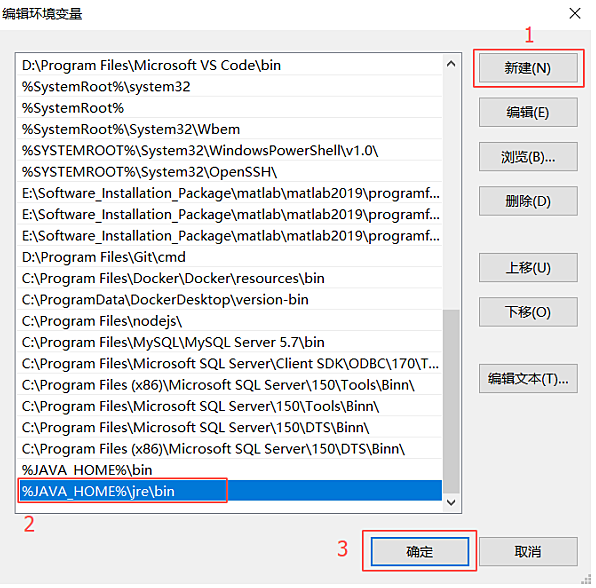
Task: Select %SystemRoot%\system32 entry
Action: pyautogui.click(x=229, y=87)
